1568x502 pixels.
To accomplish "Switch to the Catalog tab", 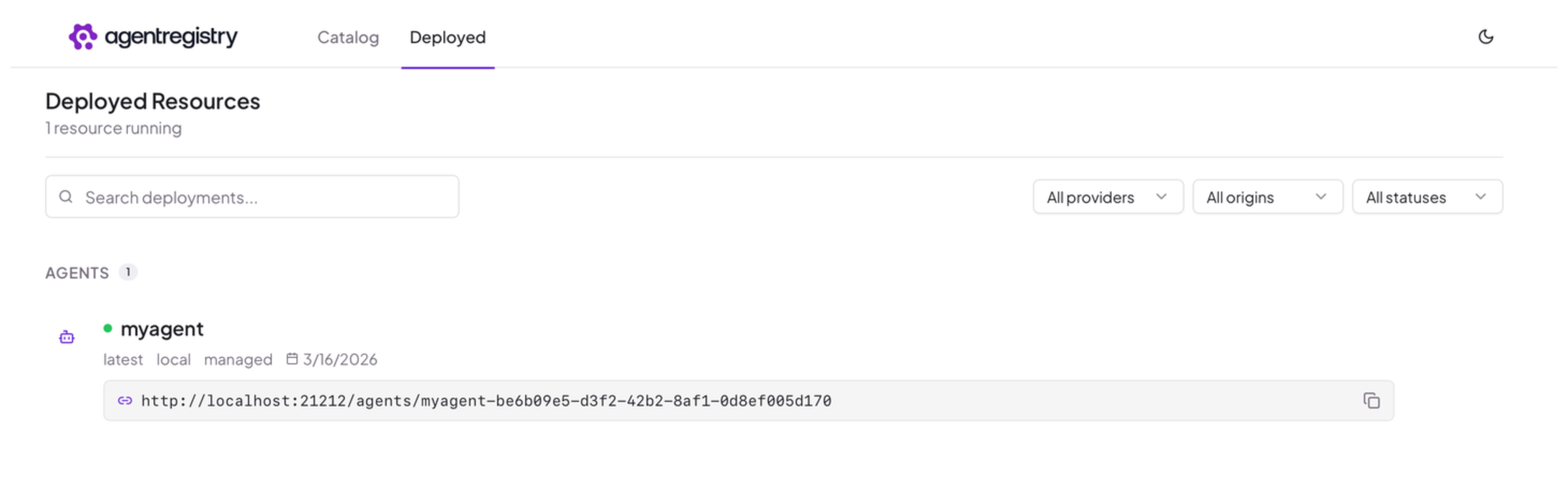I will pyautogui.click(x=348, y=37).
